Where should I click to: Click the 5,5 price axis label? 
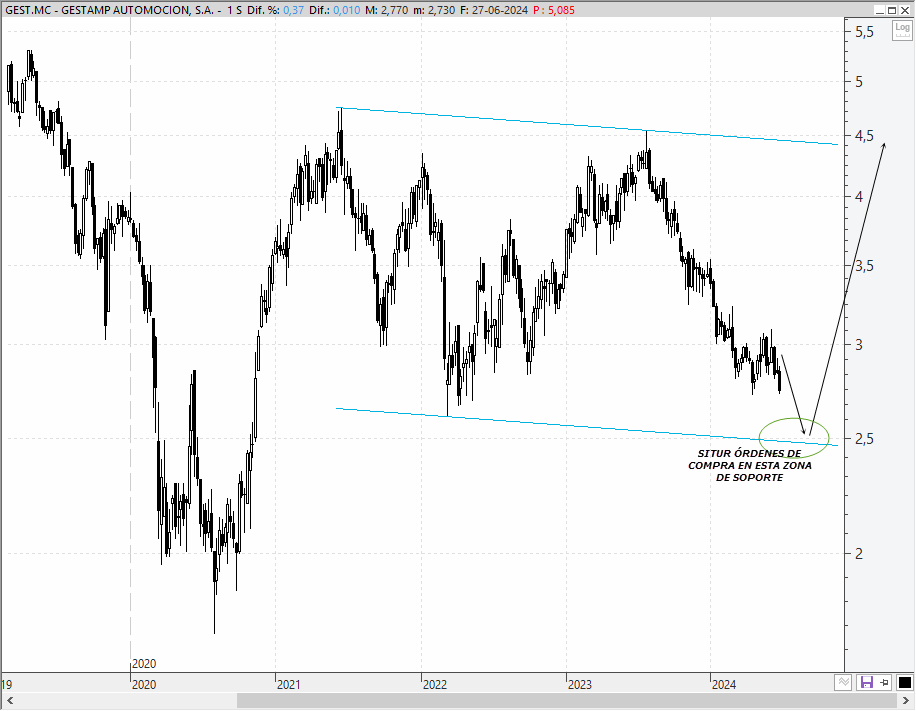tap(864, 32)
